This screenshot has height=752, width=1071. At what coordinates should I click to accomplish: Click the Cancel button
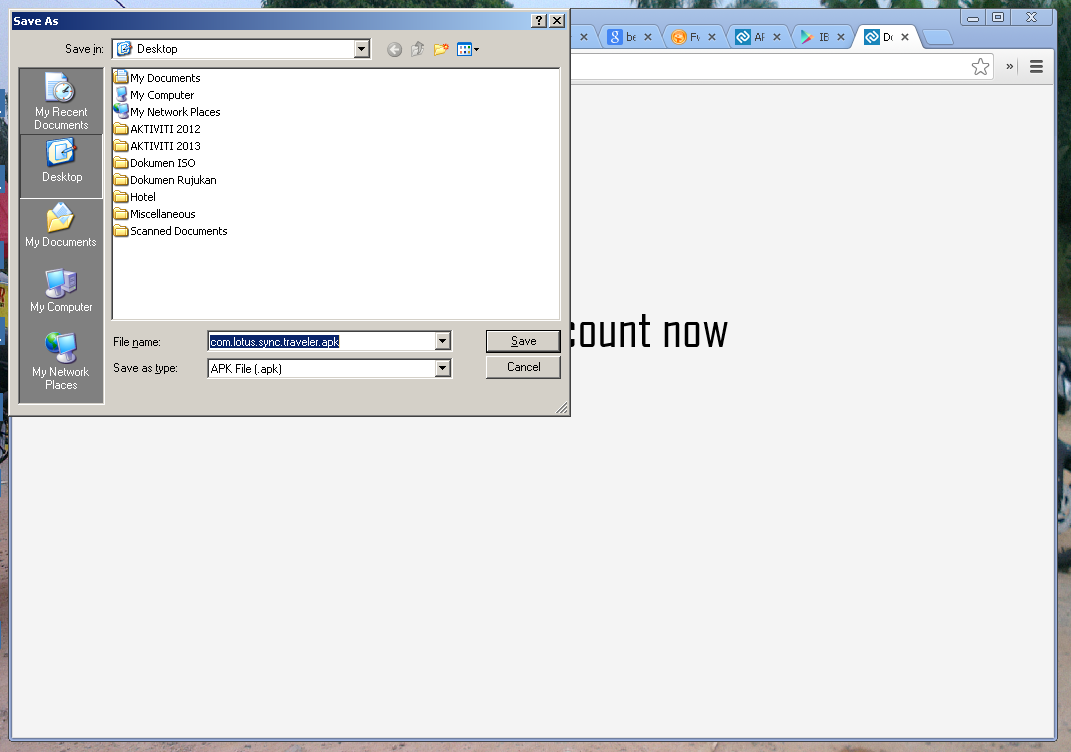pos(523,367)
